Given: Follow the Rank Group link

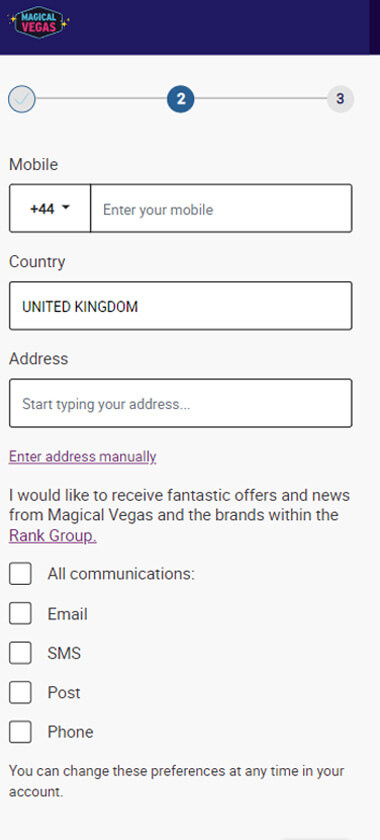Looking at the screenshot, I should point(53,536).
